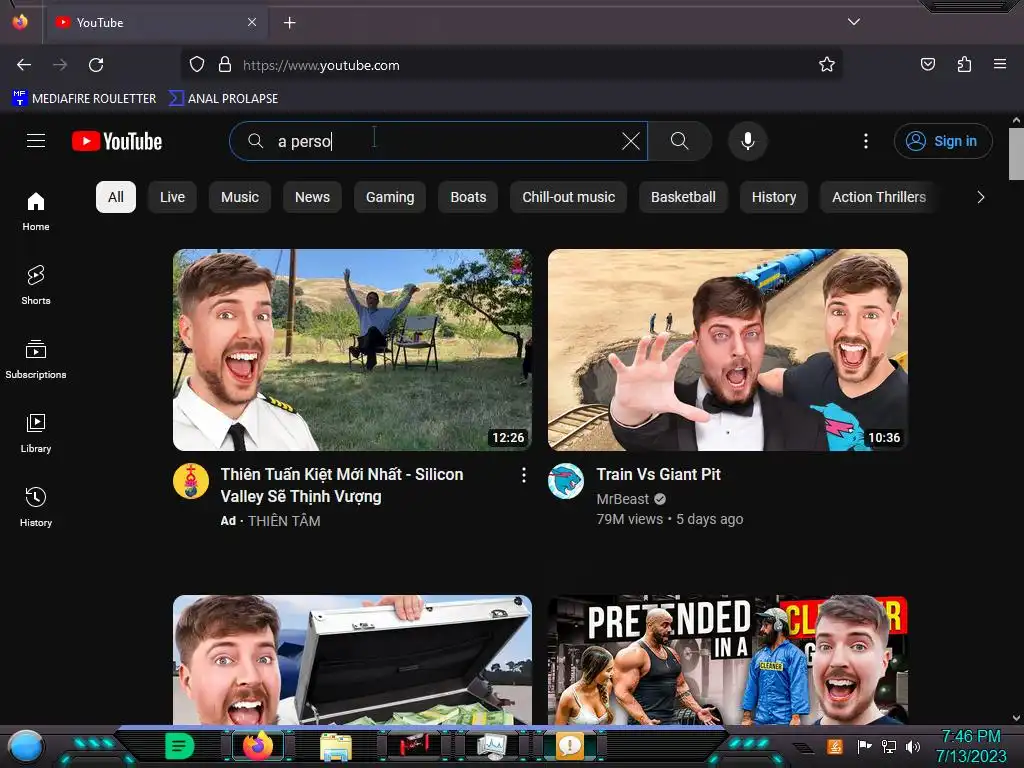Open the Pocket save icon
The height and width of the screenshot is (768, 1024).
(927, 65)
